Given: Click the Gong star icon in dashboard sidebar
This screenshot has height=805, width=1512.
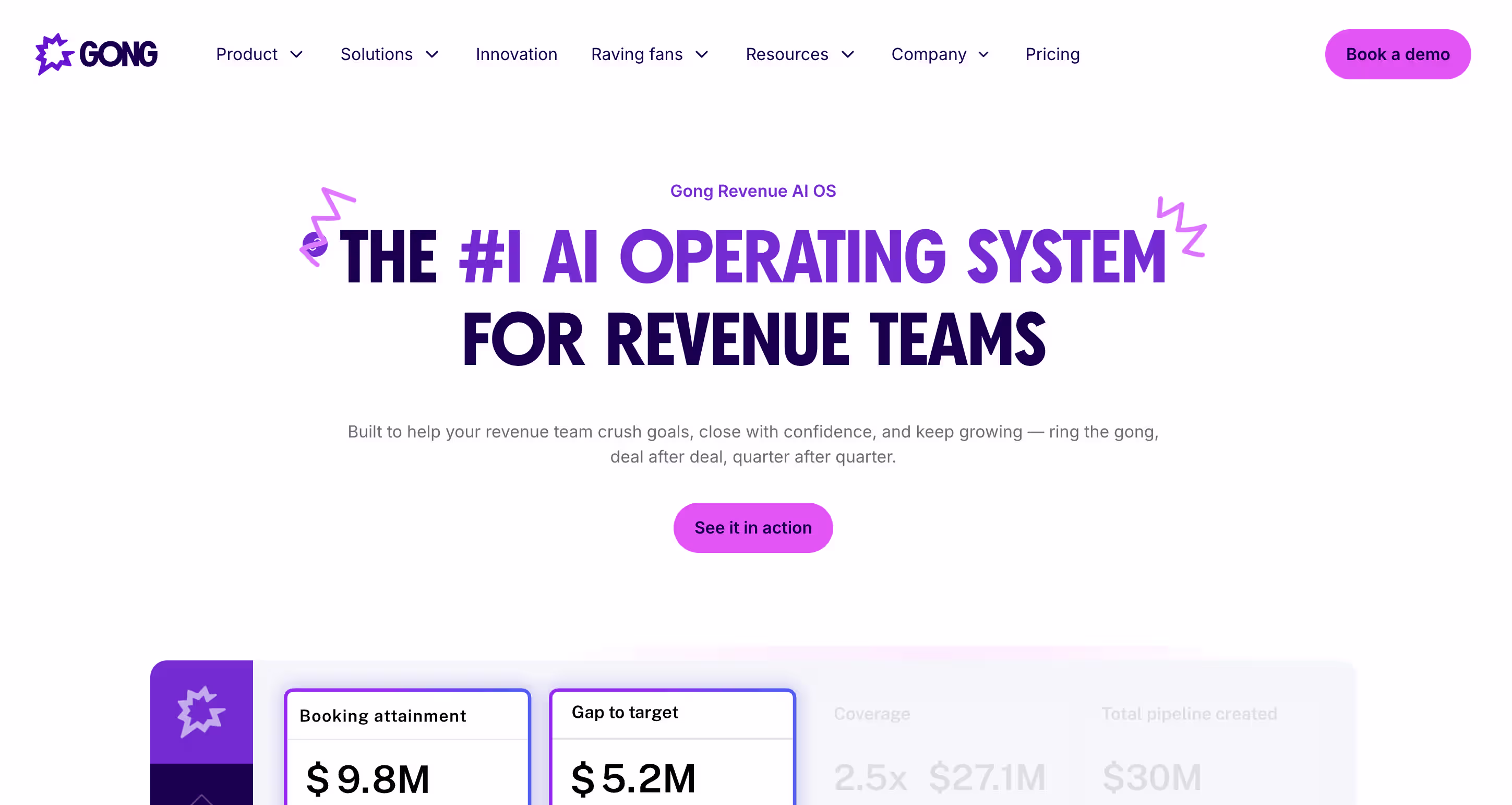Looking at the screenshot, I should (201, 711).
